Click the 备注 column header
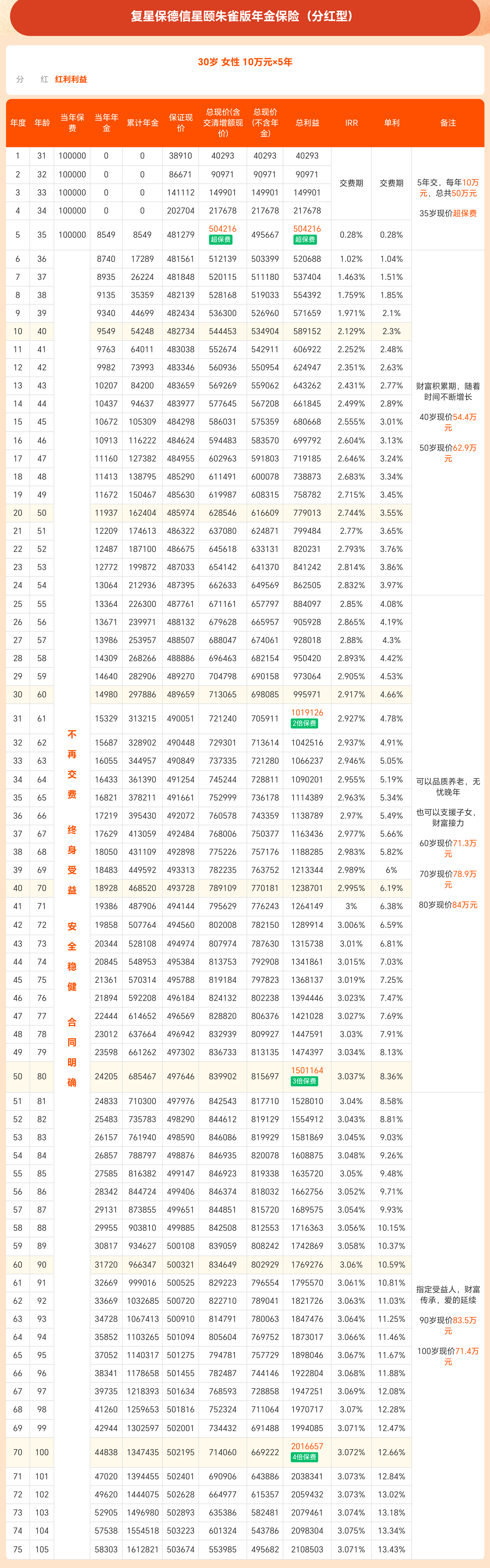Image resolution: width=490 pixels, height=1568 pixels. [x=448, y=123]
